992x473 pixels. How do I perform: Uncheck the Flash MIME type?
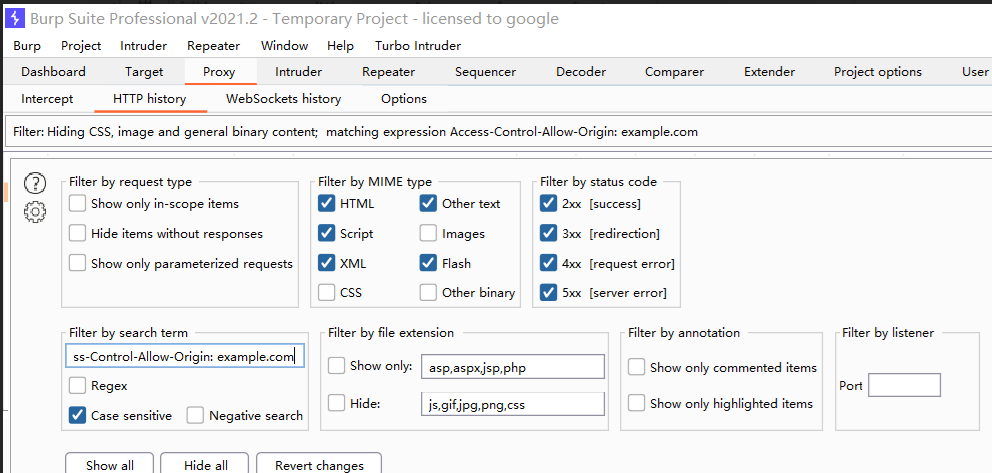(x=428, y=263)
